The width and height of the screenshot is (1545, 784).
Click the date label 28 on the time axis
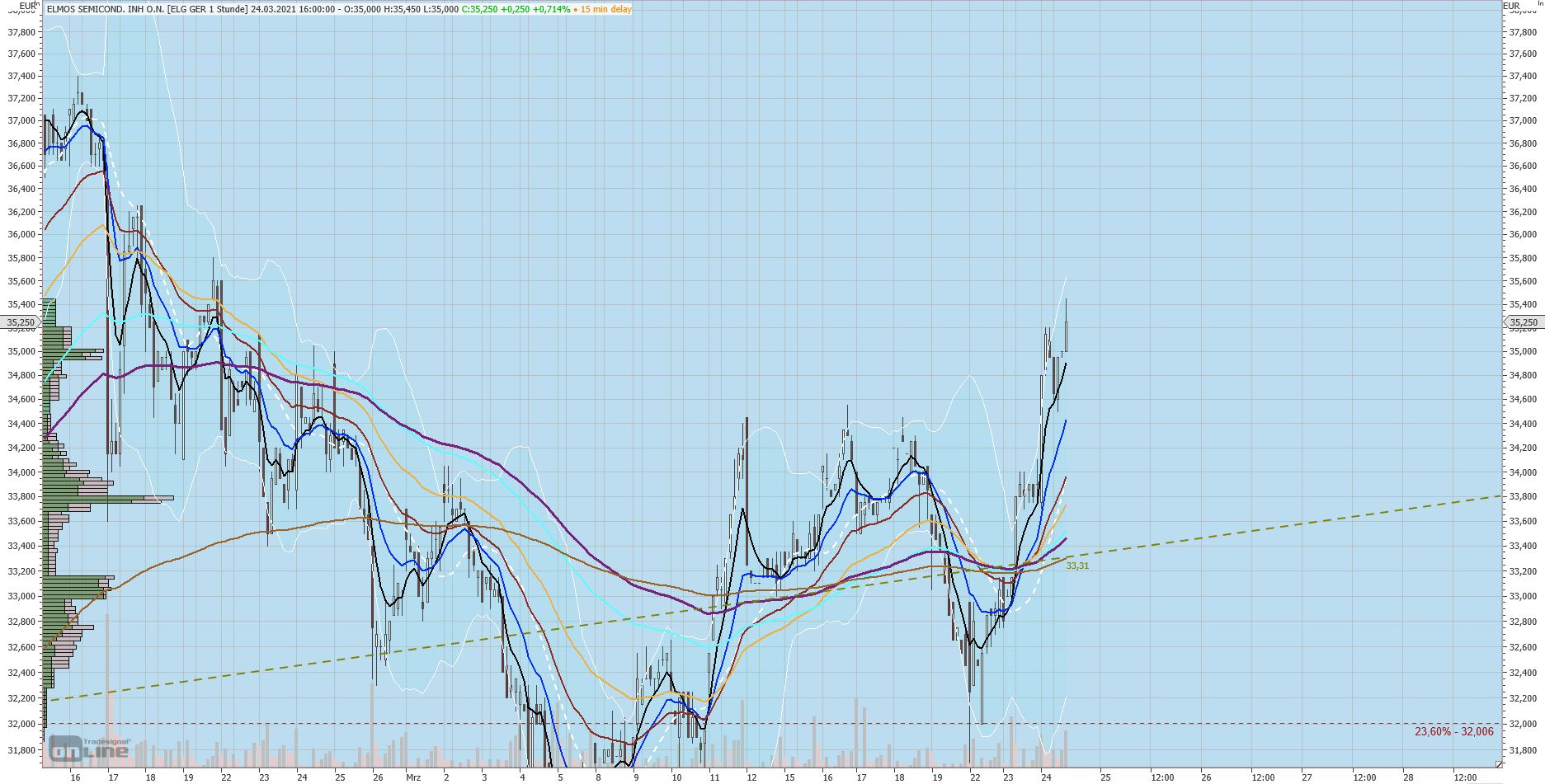coord(1408,777)
